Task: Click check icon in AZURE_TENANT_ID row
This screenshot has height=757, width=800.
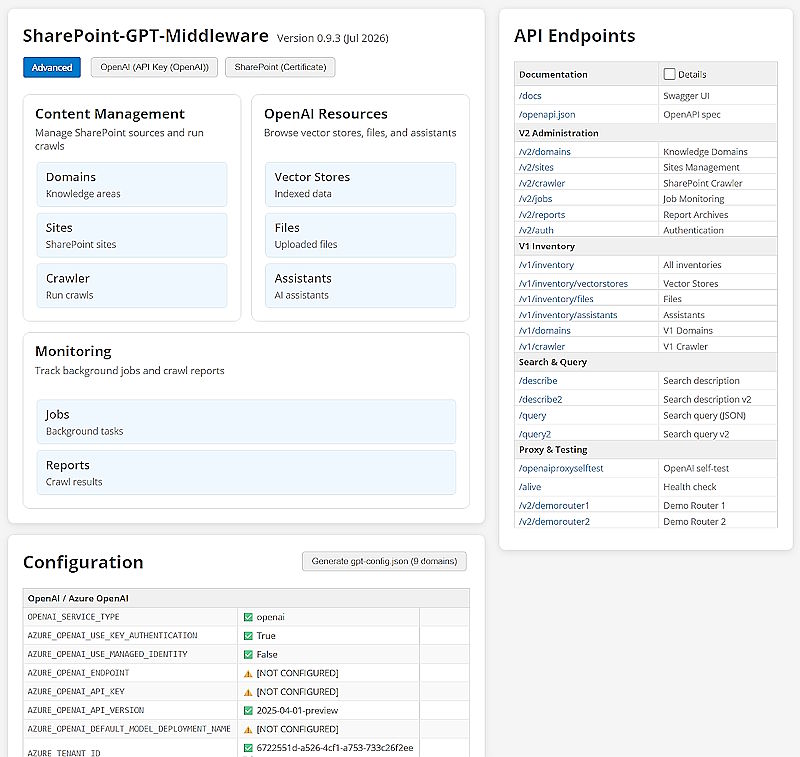Action: 248,748
